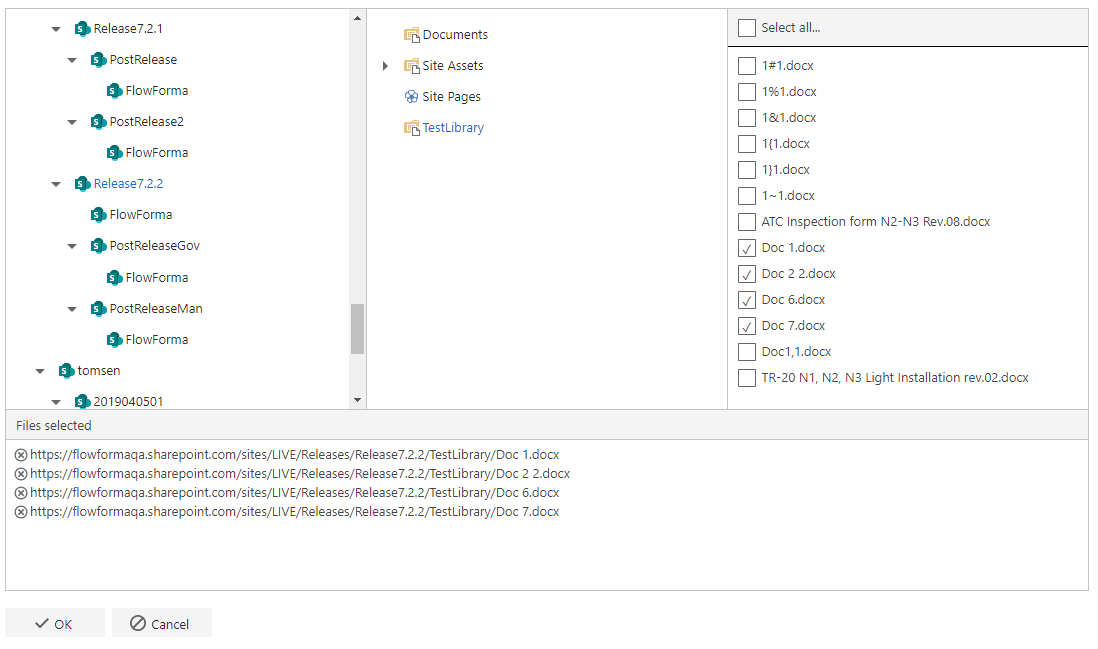Screen dimensions: 1098x649
Task: Click the TestLibrary folder icon
Action: pyautogui.click(x=412, y=128)
